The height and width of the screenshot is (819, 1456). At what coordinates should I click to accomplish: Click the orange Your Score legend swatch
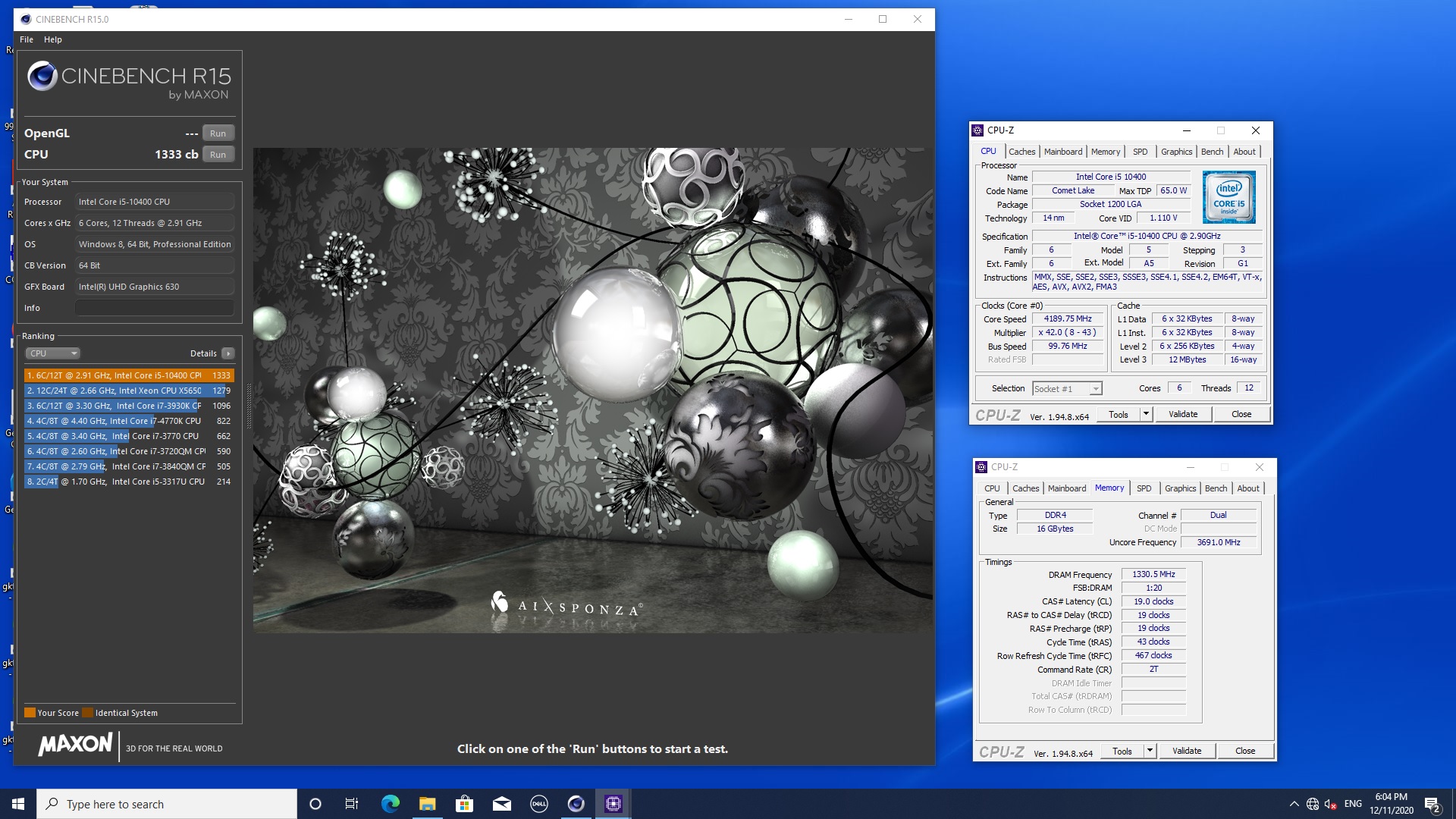coord(30,713)
